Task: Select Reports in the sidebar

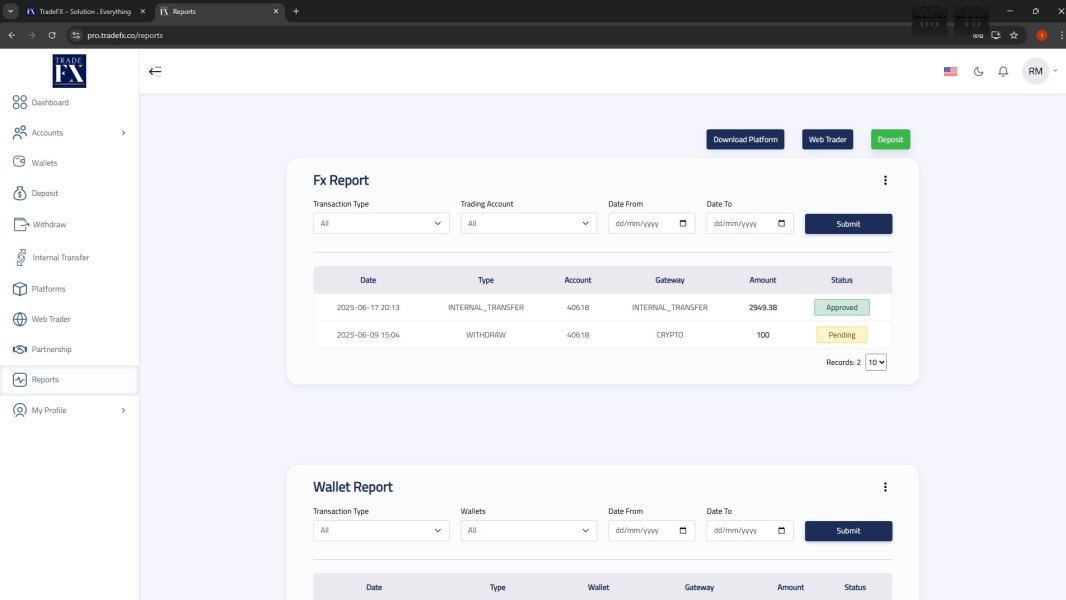Action: click(69, 380)
